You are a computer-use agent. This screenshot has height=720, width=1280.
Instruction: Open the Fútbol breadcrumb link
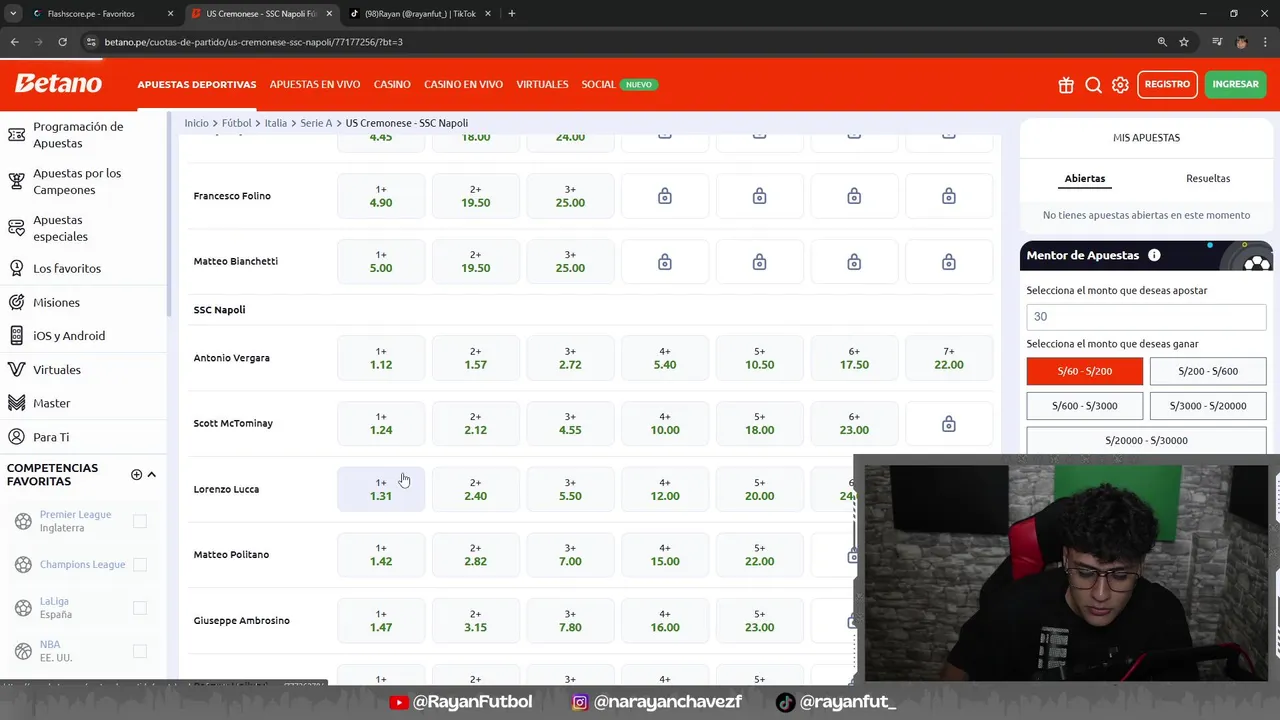coord(237,123)
